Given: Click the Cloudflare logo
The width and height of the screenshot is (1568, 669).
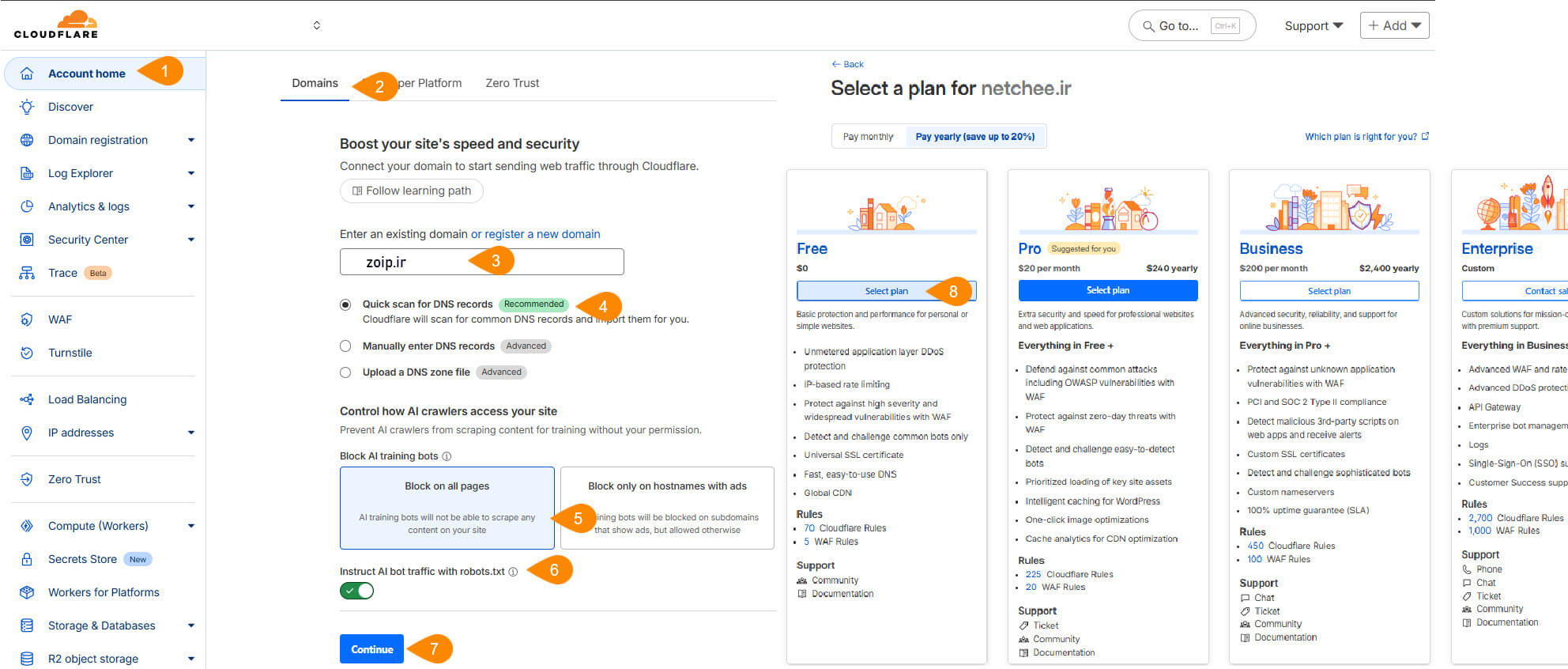Looking at the screenshot, I should click(55, 25).
